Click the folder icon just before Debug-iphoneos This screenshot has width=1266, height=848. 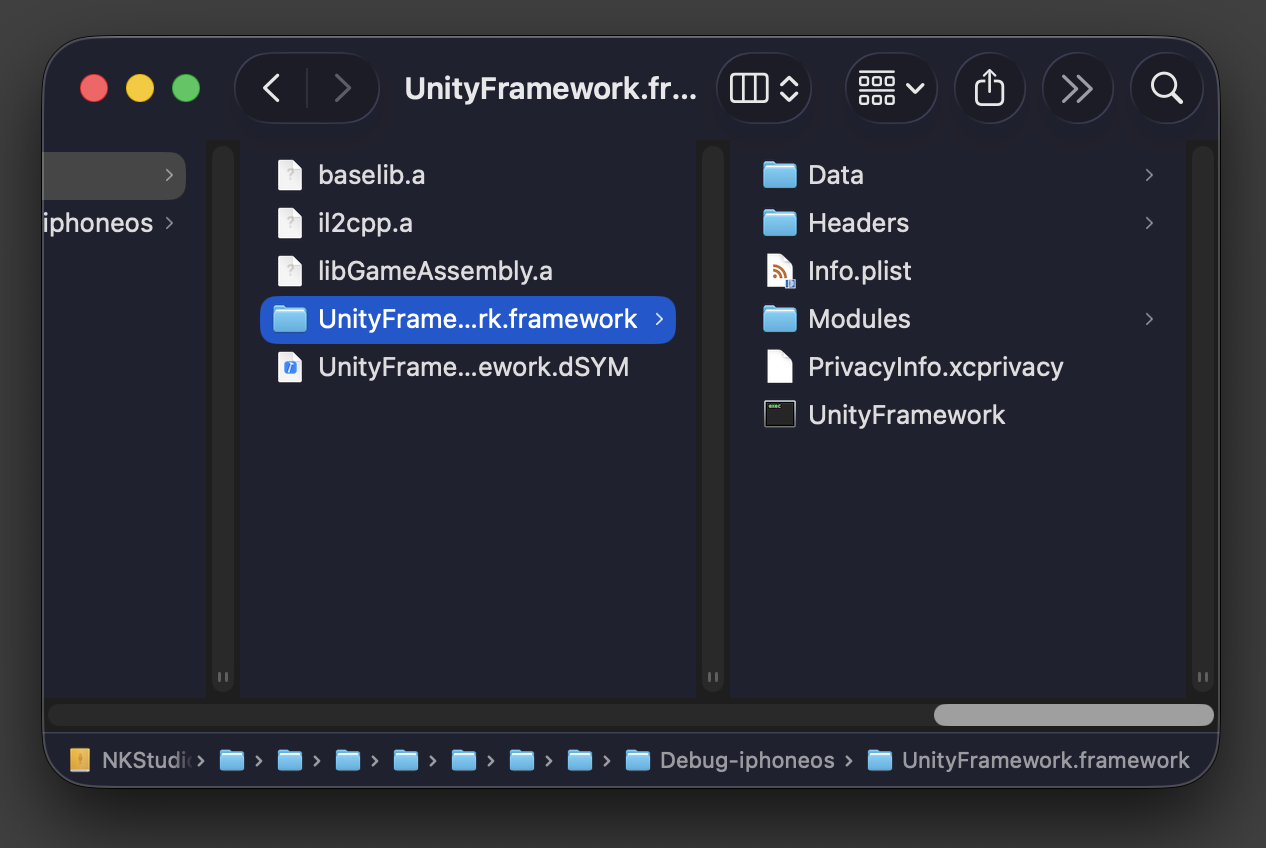point(580,760)
